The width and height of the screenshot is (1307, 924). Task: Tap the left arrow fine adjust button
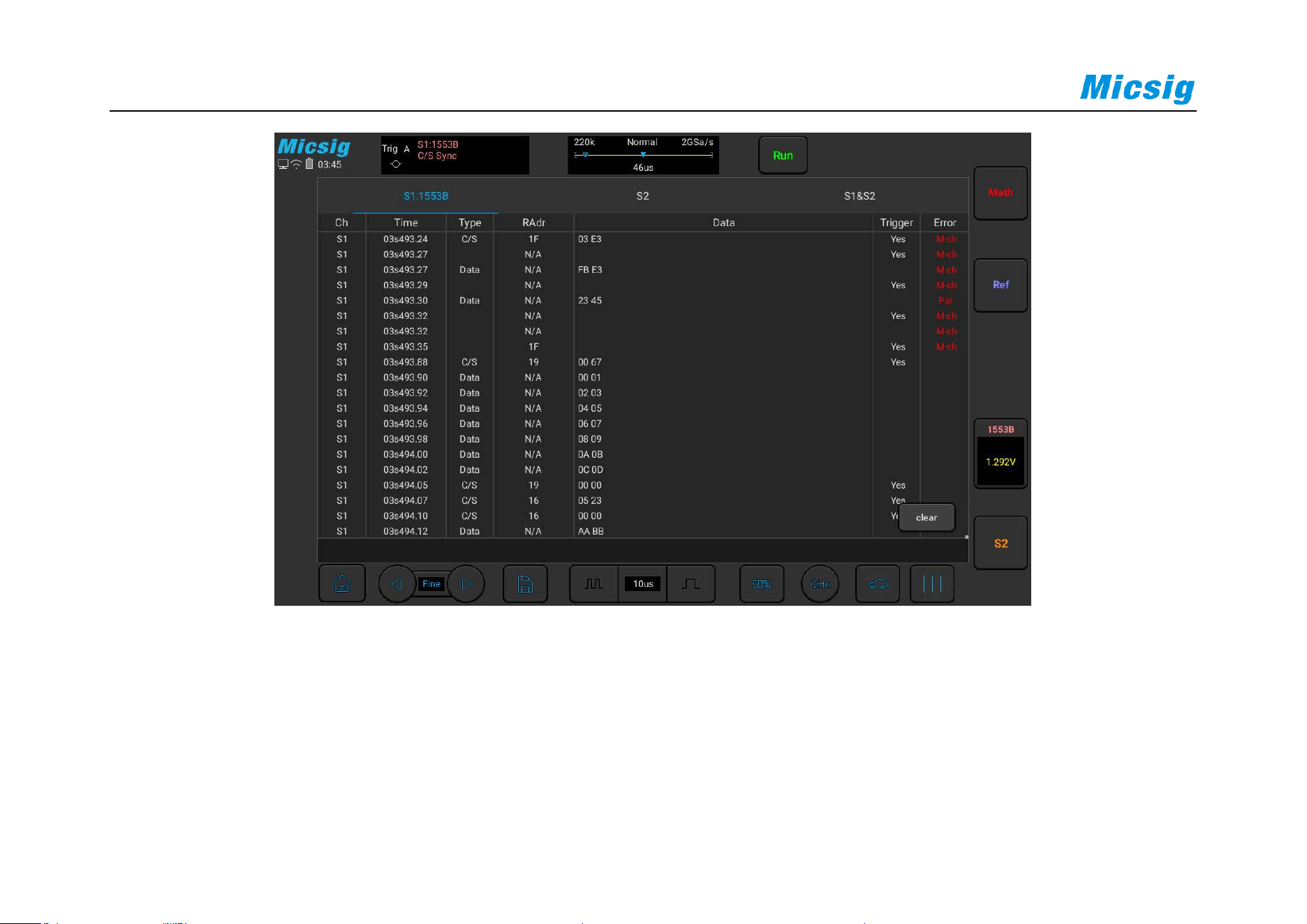pos(397,584)
